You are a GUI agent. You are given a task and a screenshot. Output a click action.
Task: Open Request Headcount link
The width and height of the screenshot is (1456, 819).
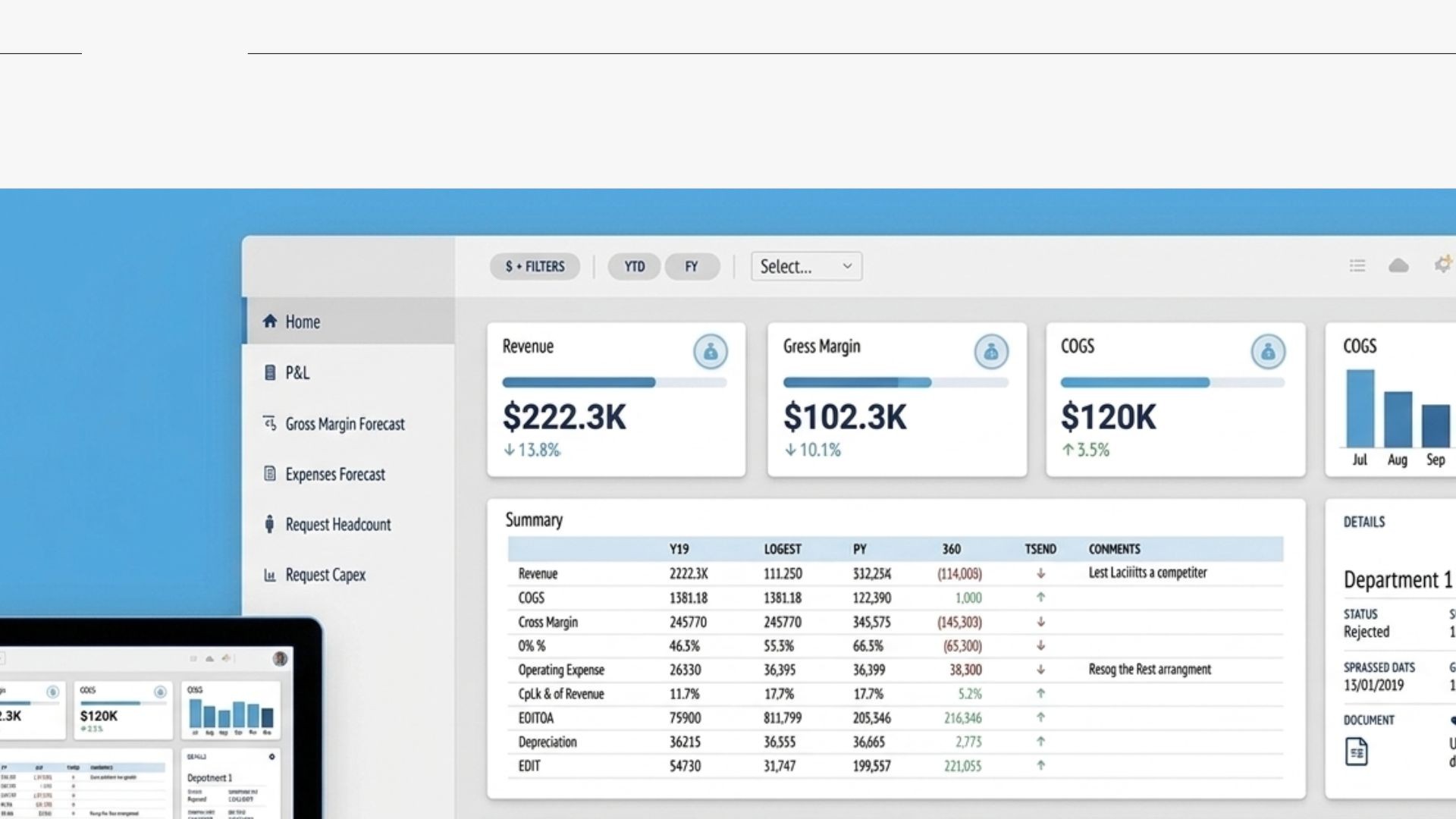click(337, 525)
